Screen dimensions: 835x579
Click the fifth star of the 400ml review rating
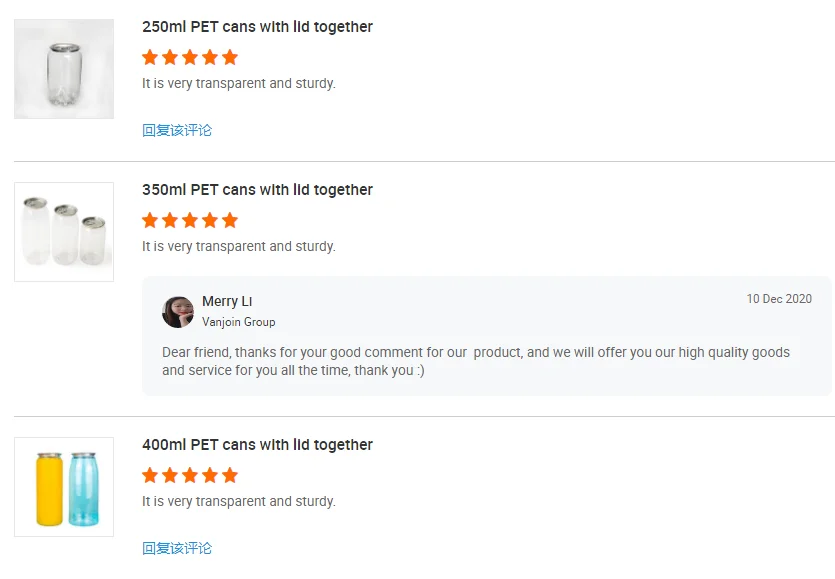pyautogui.click(x=230, y=475)
